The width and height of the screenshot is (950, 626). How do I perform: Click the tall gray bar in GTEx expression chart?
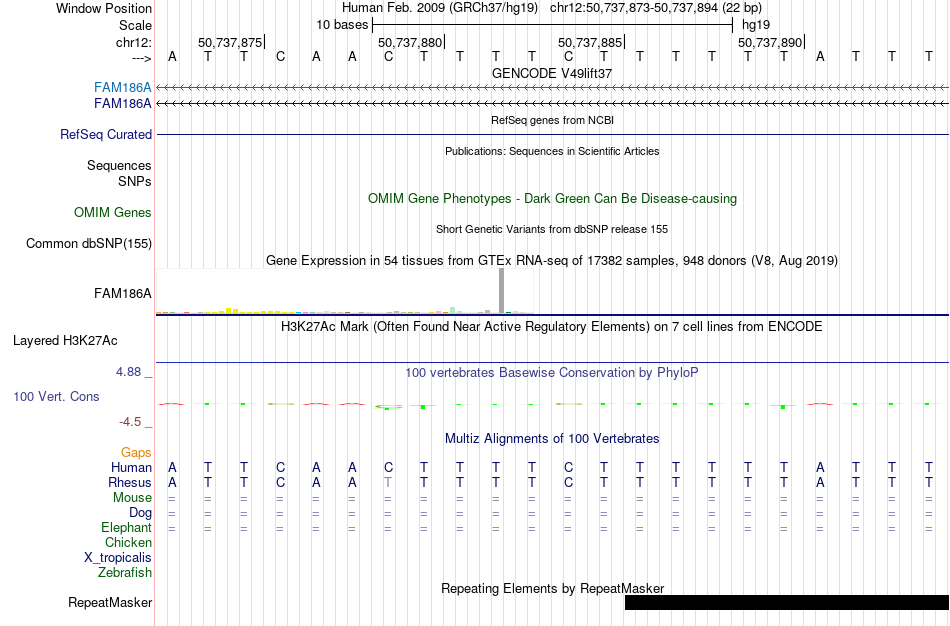(502, 291)
